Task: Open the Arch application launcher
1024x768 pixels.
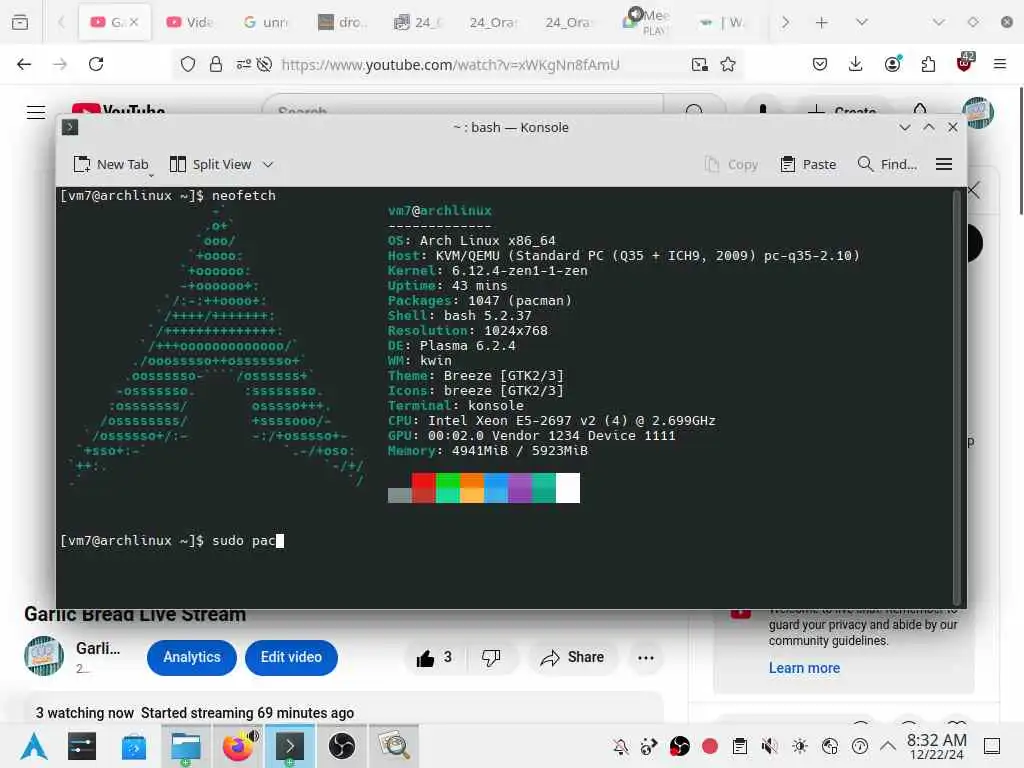Action: pos(33,746)
